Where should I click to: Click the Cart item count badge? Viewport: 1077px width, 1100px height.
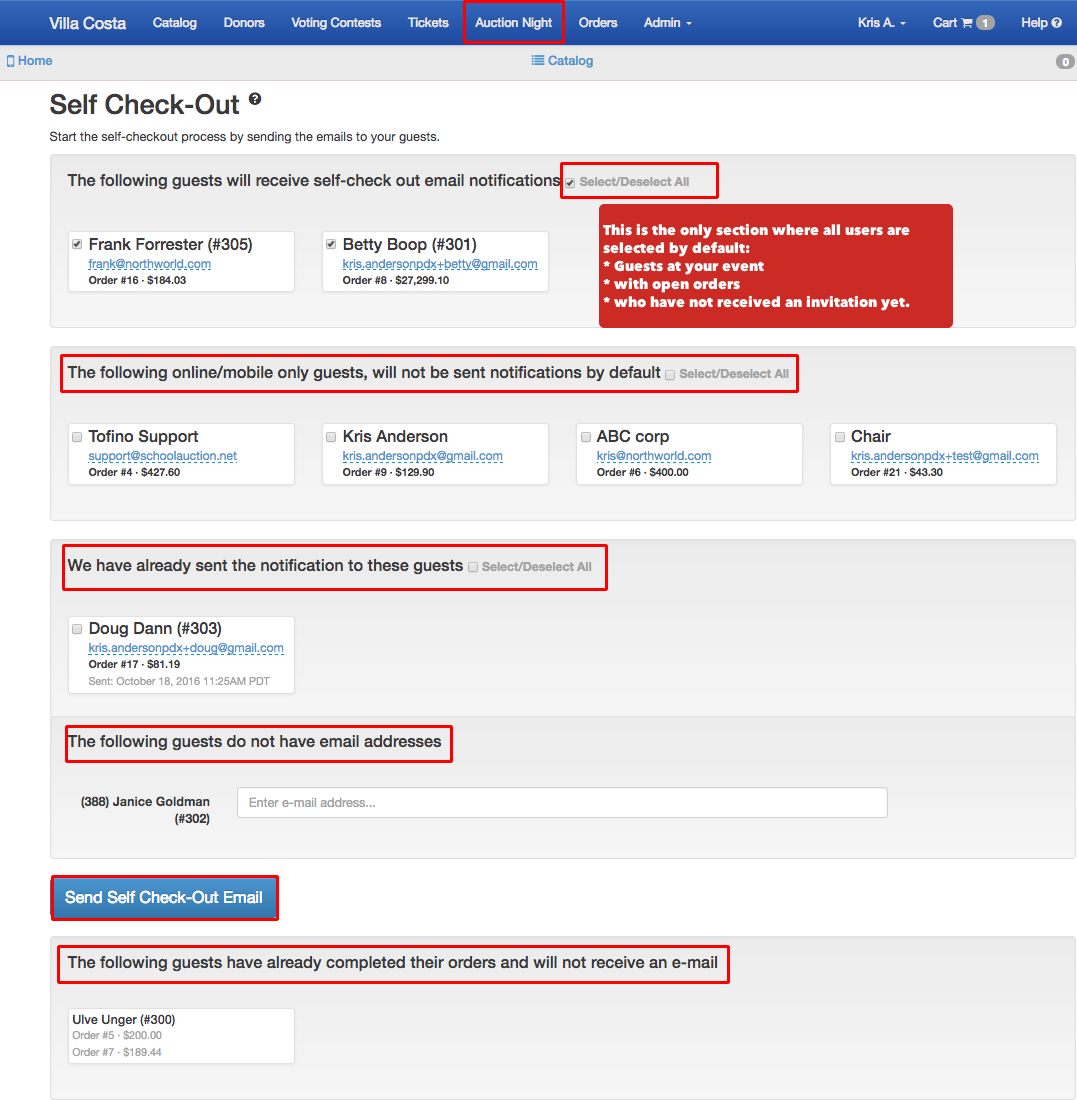[x=985, y=23]
